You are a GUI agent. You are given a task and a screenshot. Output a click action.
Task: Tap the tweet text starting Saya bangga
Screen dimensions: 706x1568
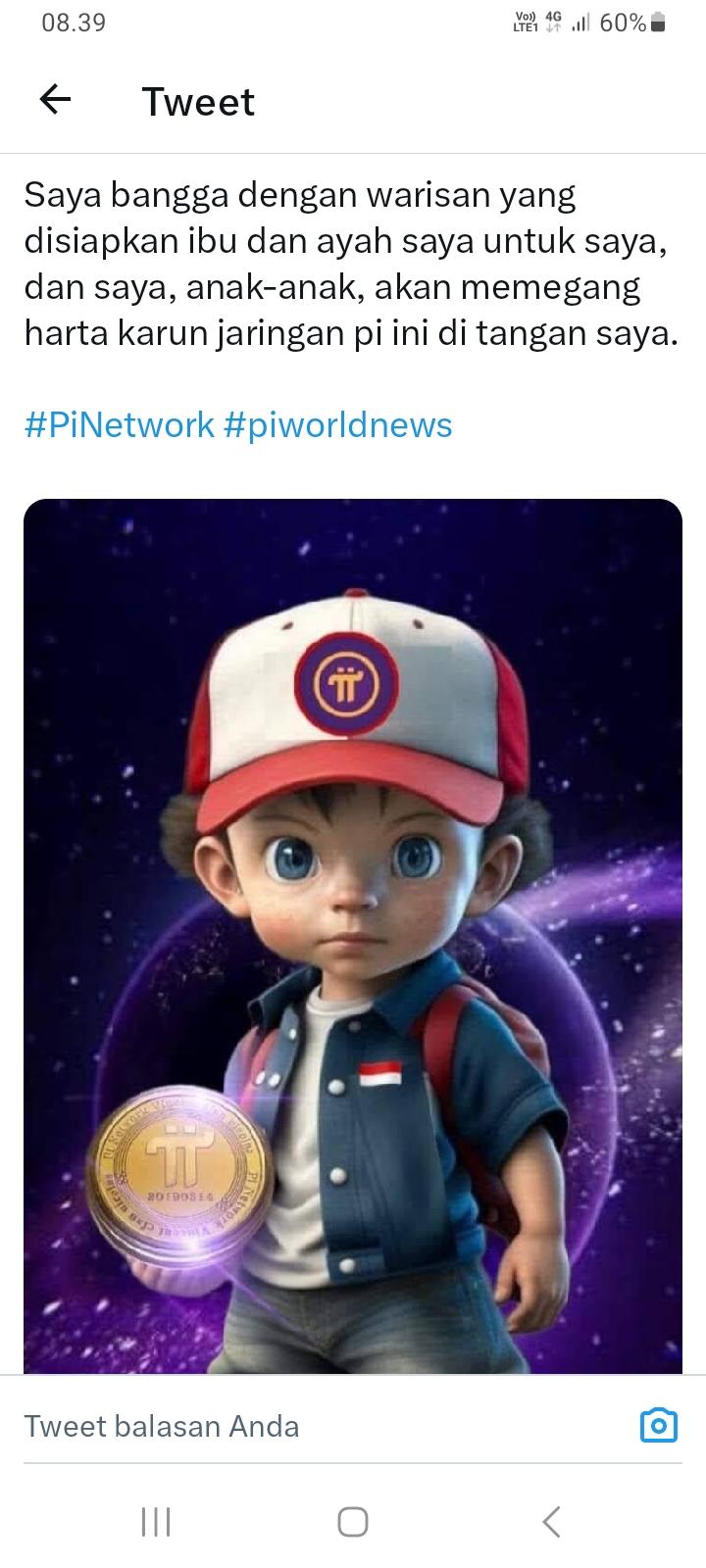352,265
